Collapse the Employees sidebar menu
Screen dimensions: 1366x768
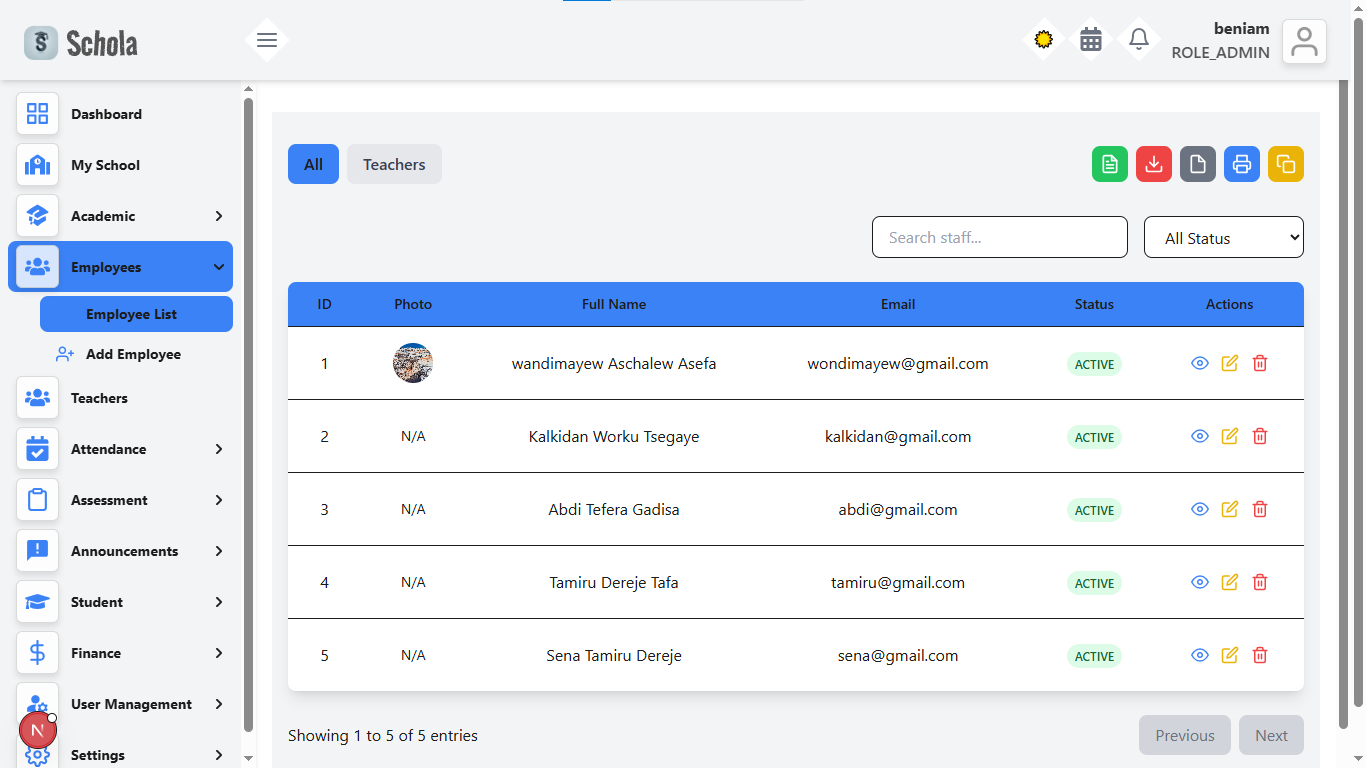click(x=120, y=266)
